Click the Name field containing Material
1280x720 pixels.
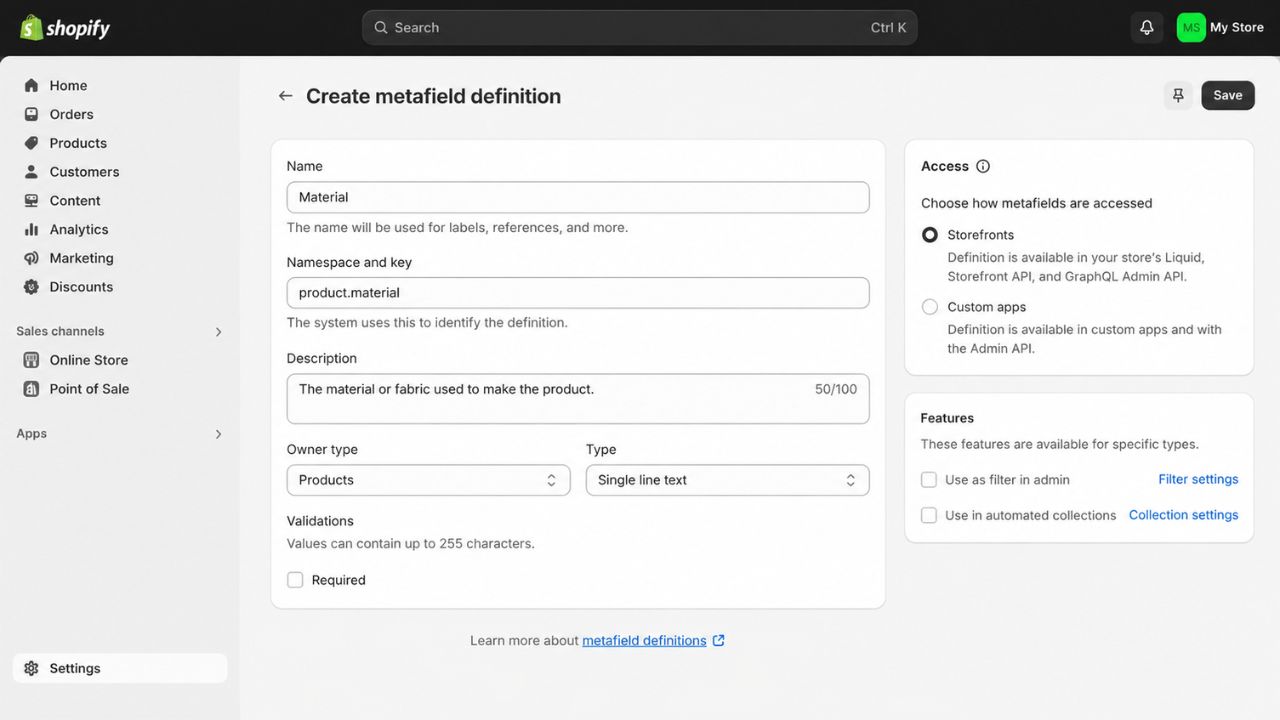tap(578, 197)
